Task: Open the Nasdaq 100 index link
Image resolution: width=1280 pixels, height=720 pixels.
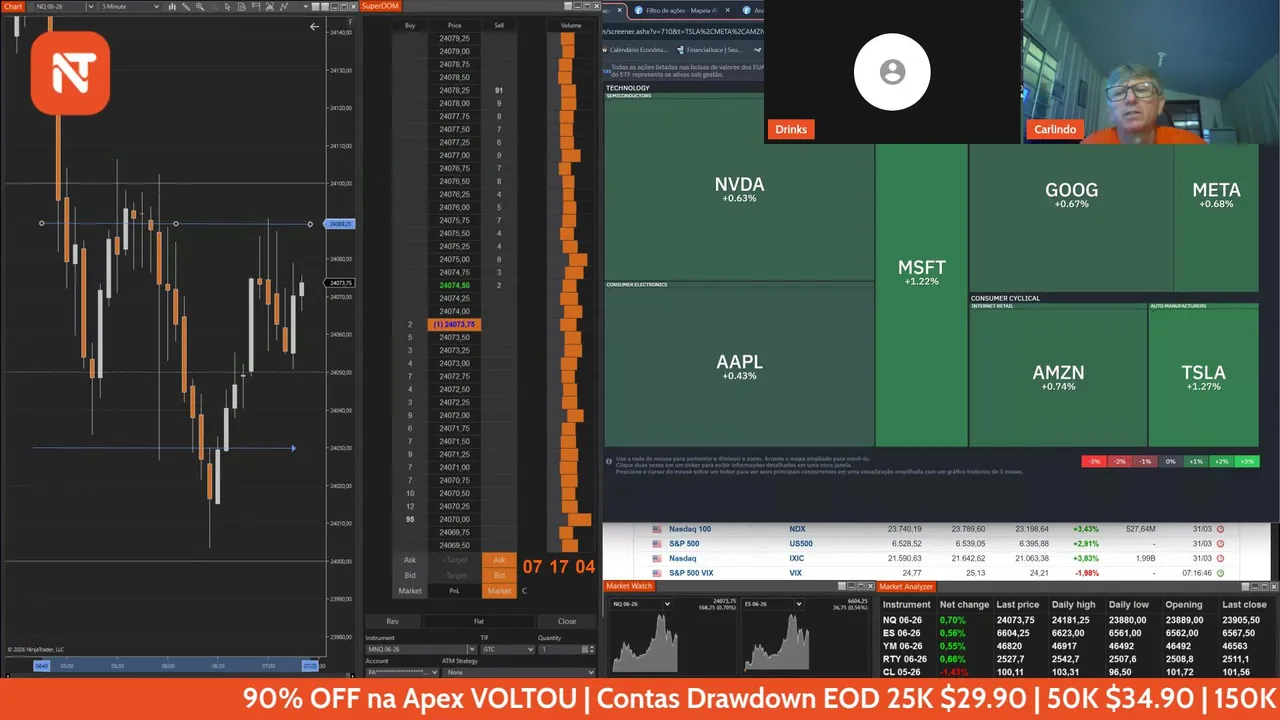Action: tap(690, 529)
